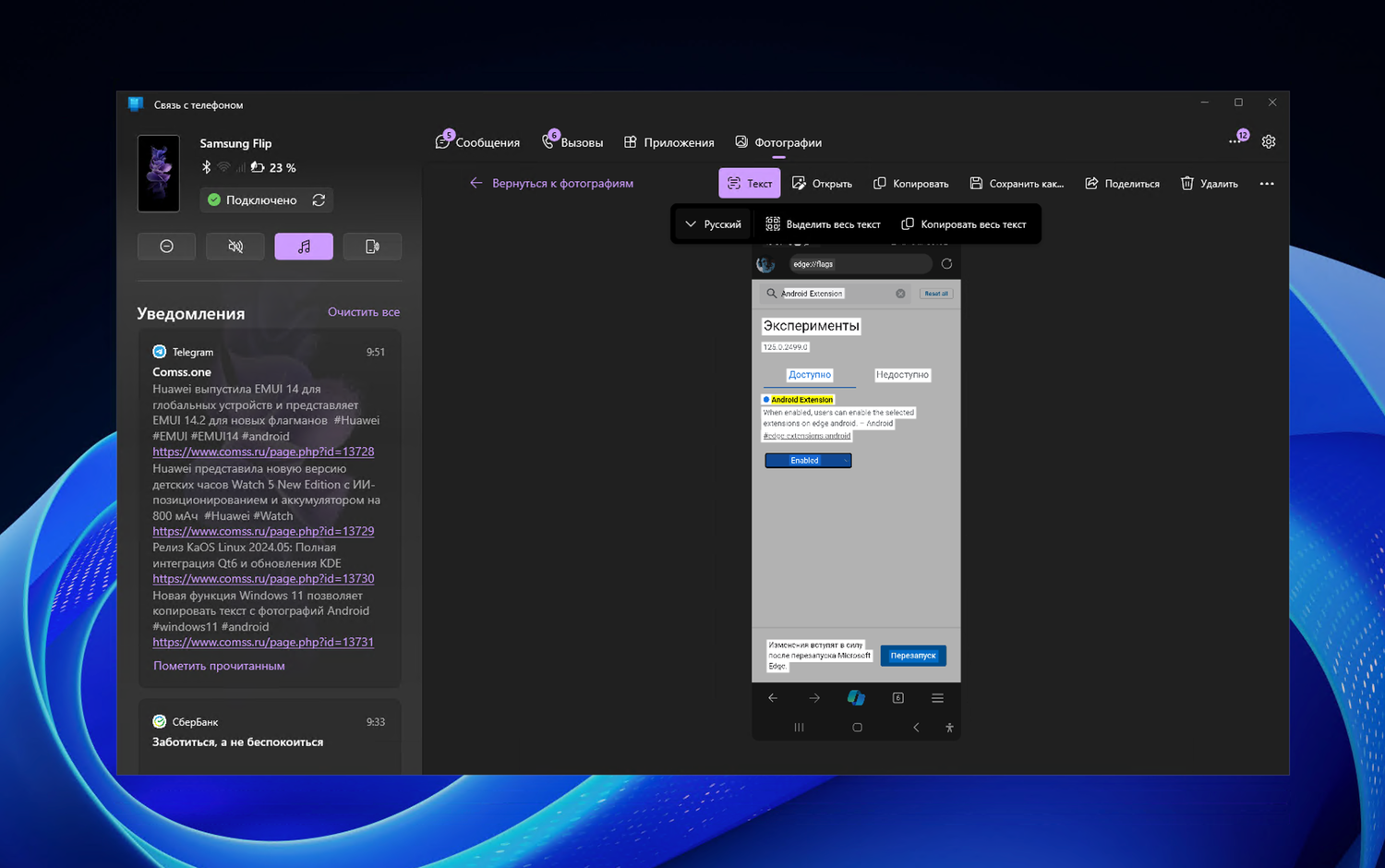Screen dimensions: 1385x868
Task: Click the Telegram notification app icon
Action: click(160, 352)
